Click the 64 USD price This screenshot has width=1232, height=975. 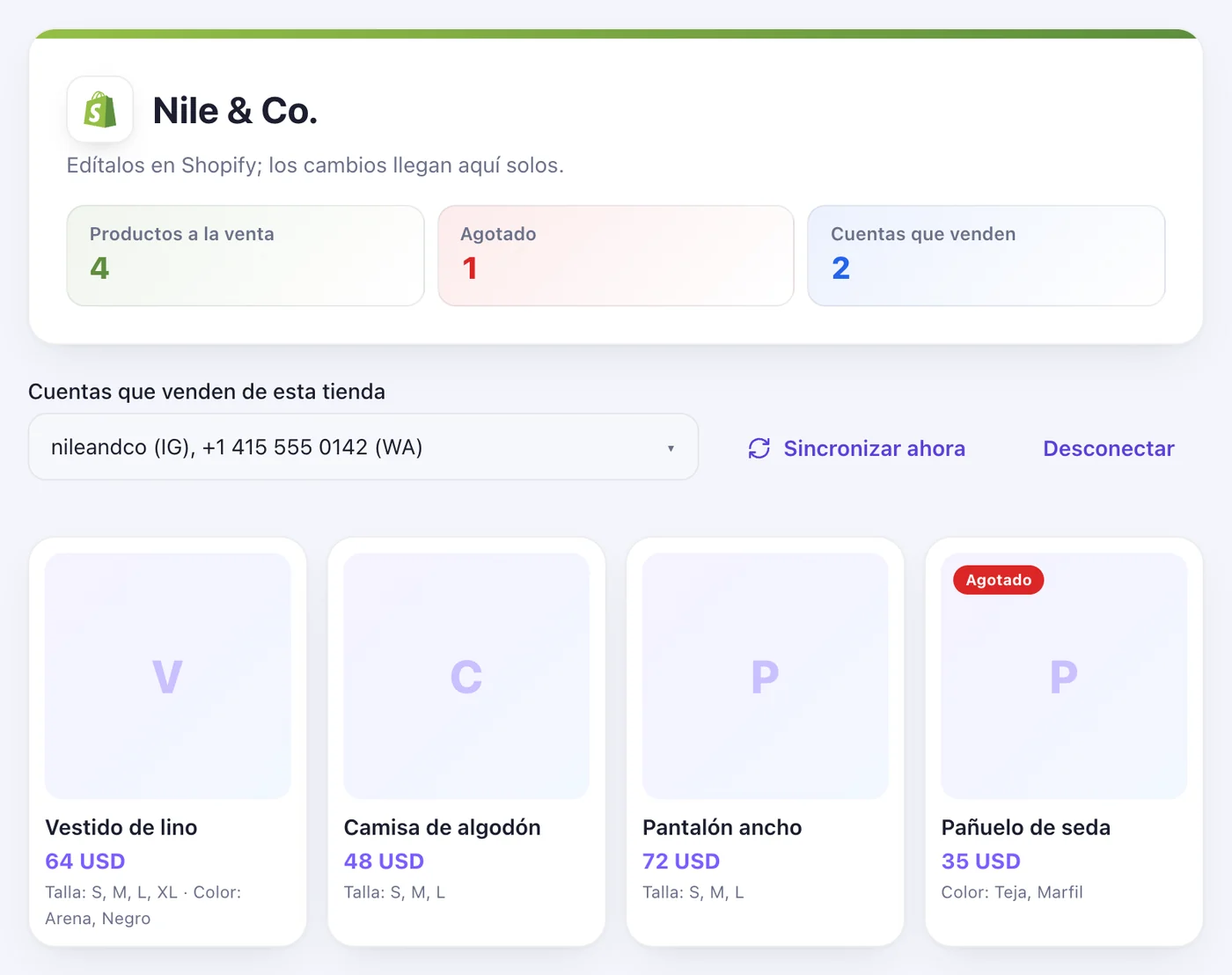pyautogui.click(x=85, y=861)
